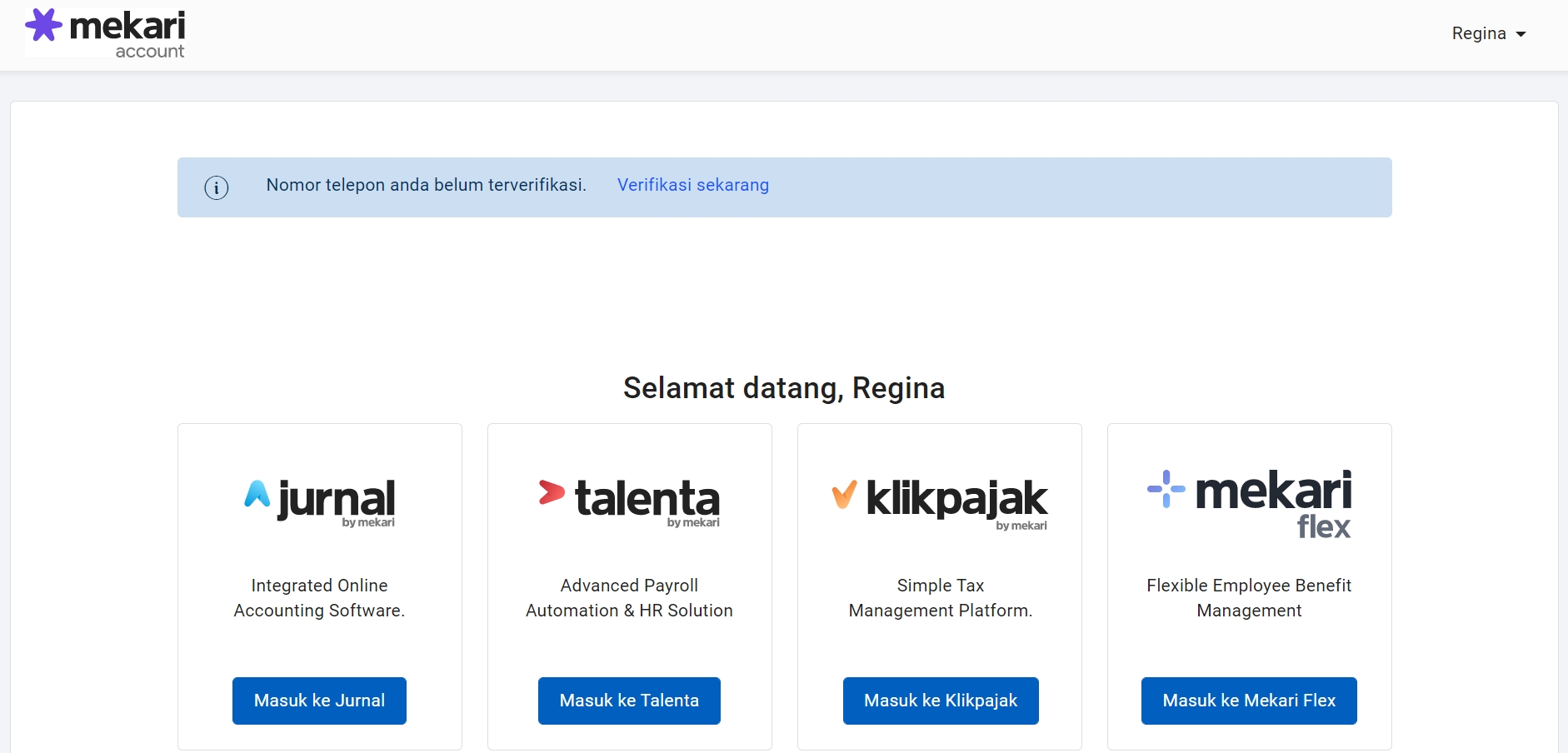Click the Jurnal by Mekari logo
Screen dimensions: 1568x753
click(x=320, y=502)
